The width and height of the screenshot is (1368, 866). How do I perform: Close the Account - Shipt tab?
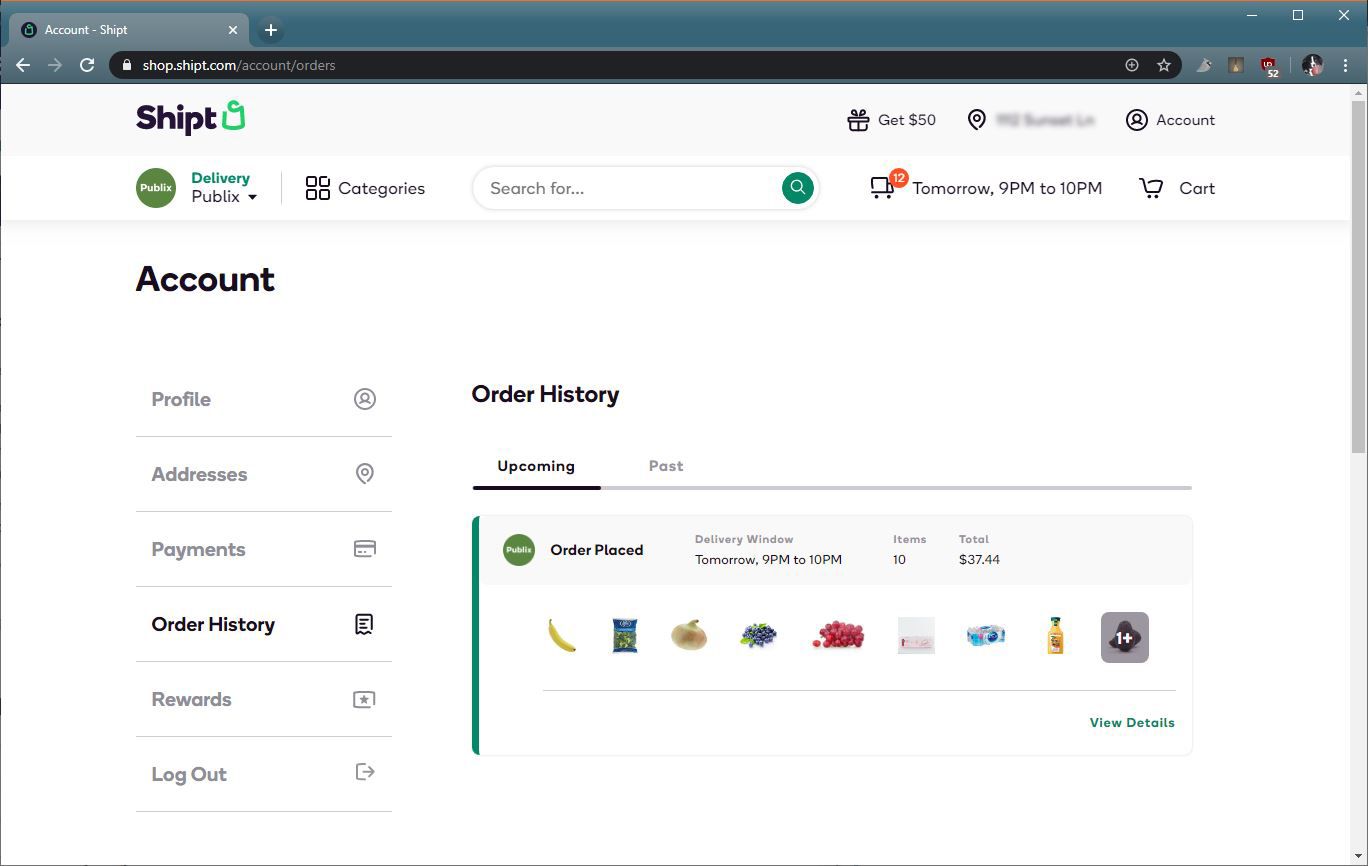(x=233, y=30)
